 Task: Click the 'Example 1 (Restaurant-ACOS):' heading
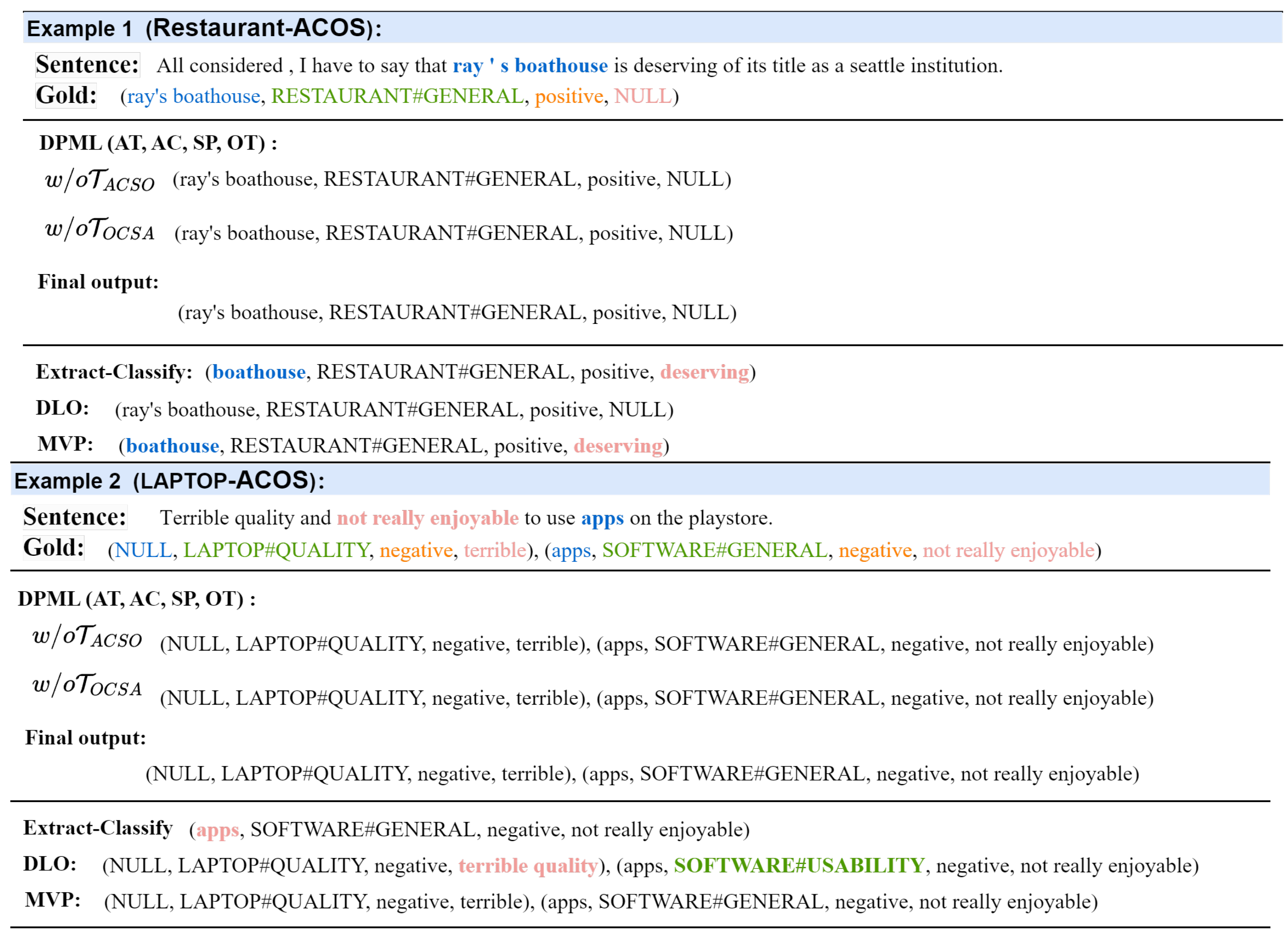(x=204, y=28)
